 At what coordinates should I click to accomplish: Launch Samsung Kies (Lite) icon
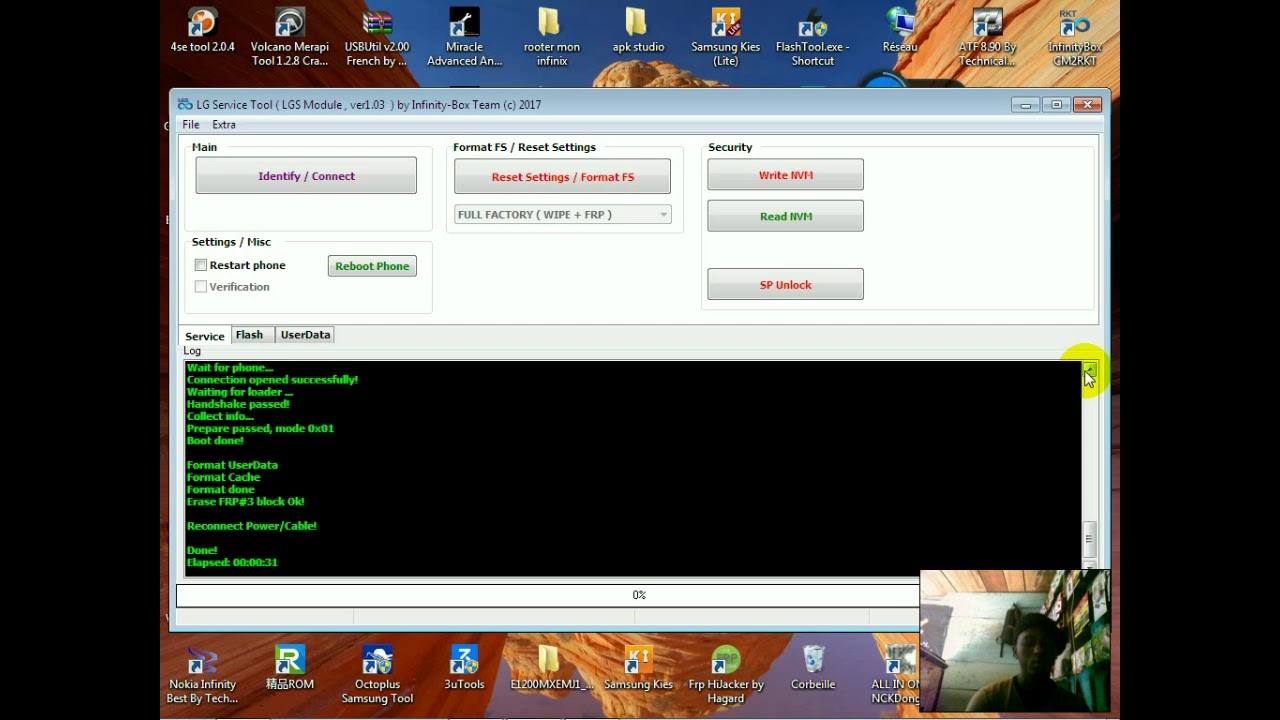725,38
